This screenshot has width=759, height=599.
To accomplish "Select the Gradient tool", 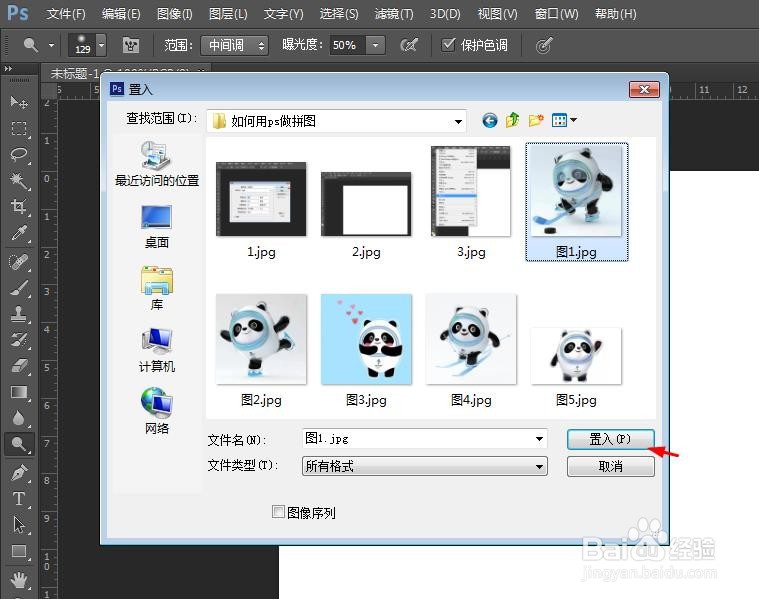I will [x=19, y=392].
